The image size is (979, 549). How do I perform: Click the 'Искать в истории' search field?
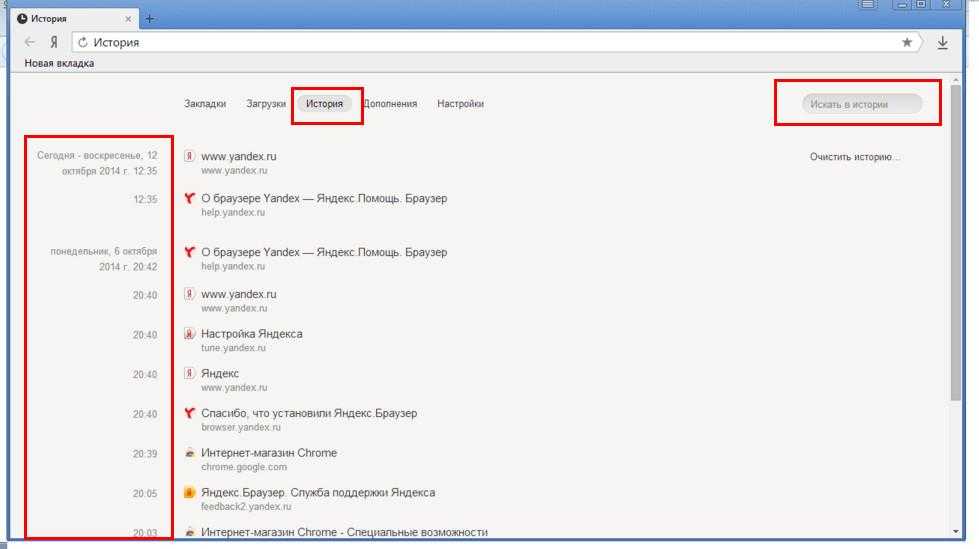click(x=862, y=104)
